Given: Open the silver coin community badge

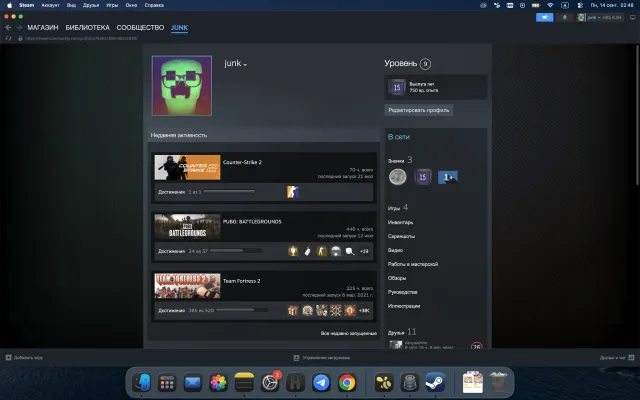Looking at the screenshot, I should tap(398, 177).
